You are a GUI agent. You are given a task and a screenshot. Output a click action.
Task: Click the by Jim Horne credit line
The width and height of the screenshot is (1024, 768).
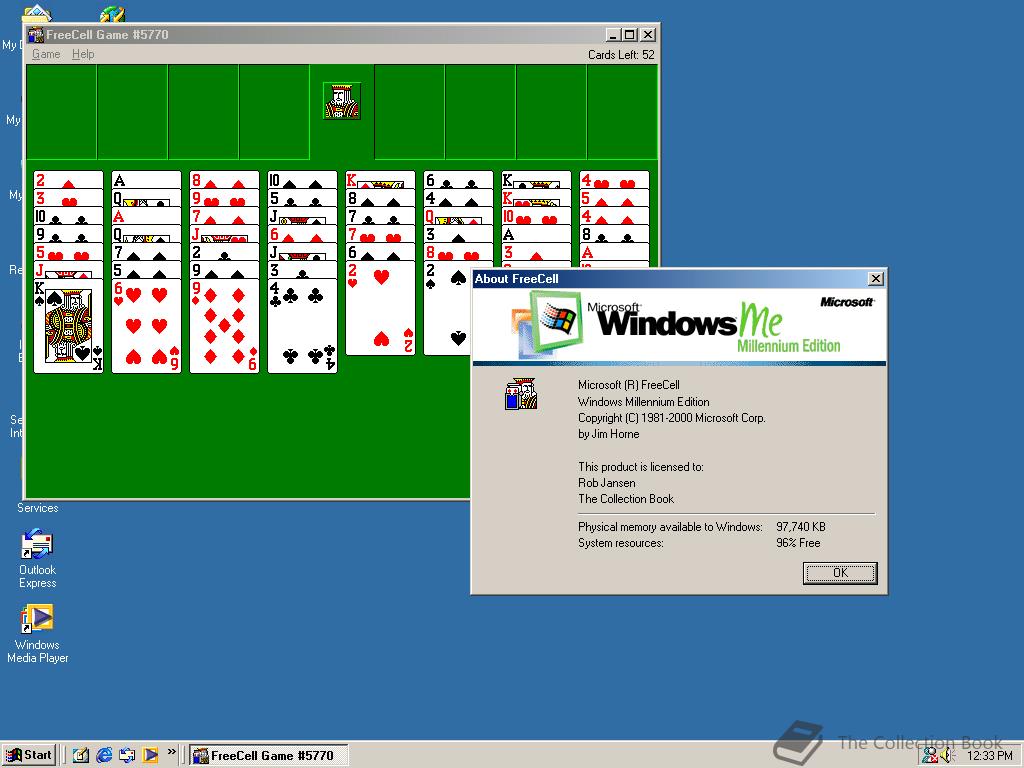[x=609, y=434]
